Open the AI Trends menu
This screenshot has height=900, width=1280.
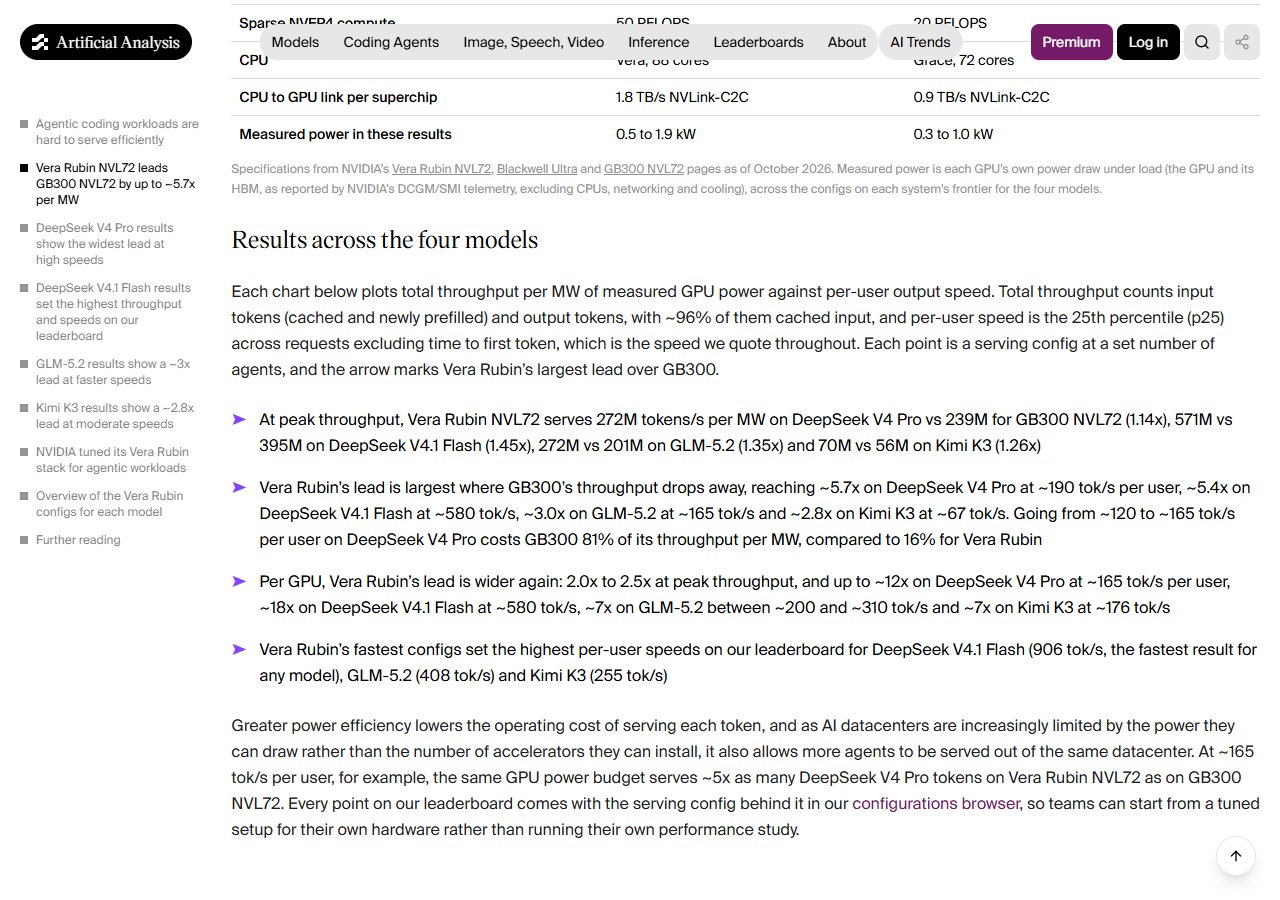(x=920, y=42)
